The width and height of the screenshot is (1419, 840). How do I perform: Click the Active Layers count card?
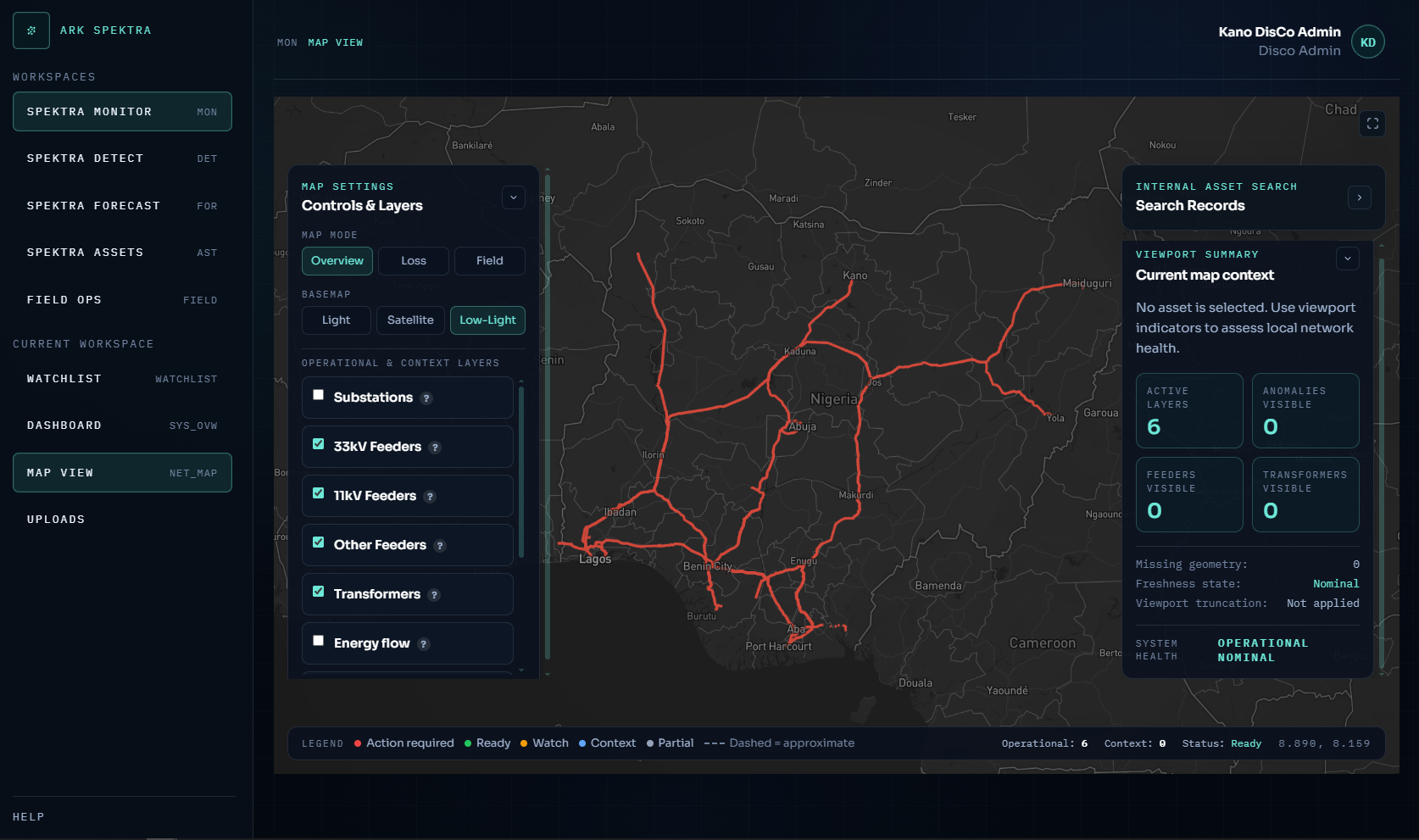(x=1189, y=411)
